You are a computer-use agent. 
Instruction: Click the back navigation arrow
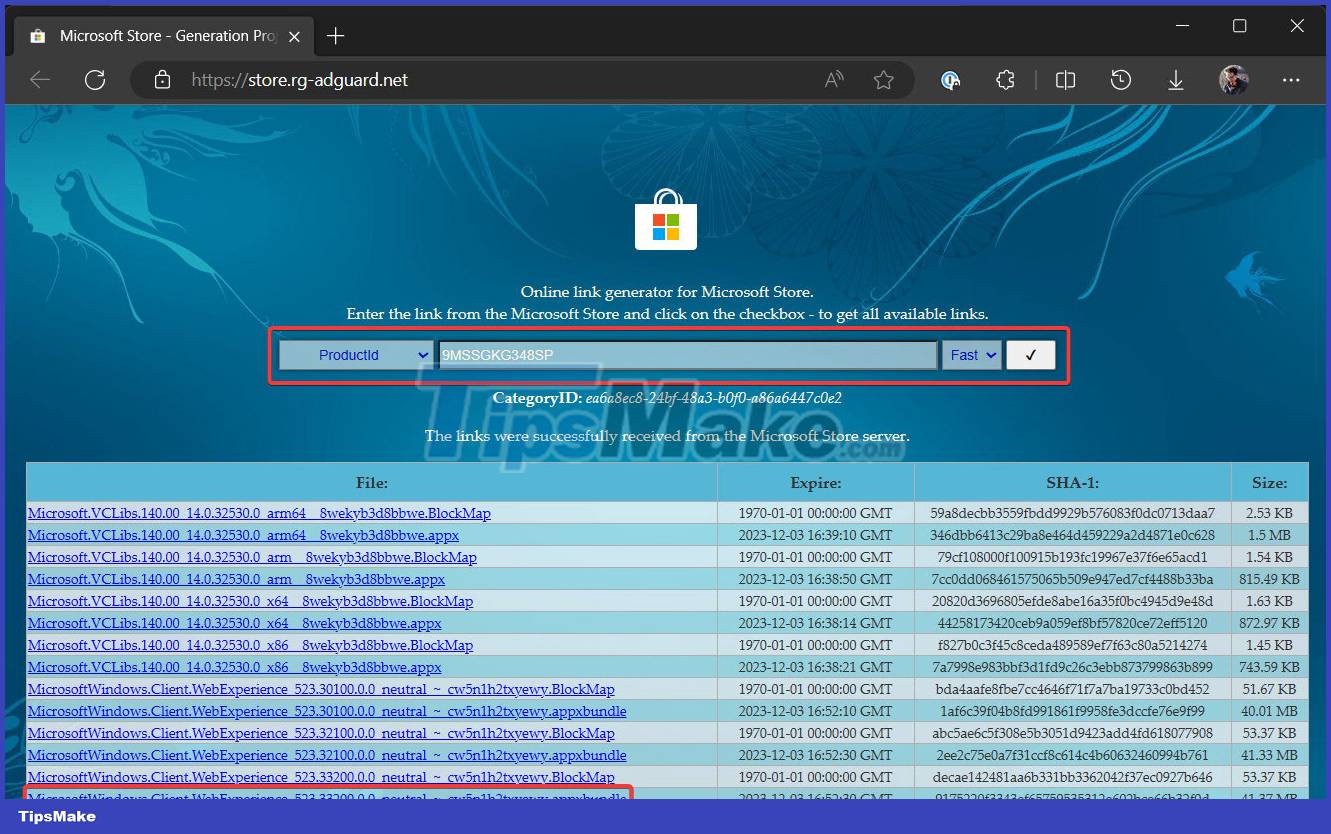click(x=39, y=80)
